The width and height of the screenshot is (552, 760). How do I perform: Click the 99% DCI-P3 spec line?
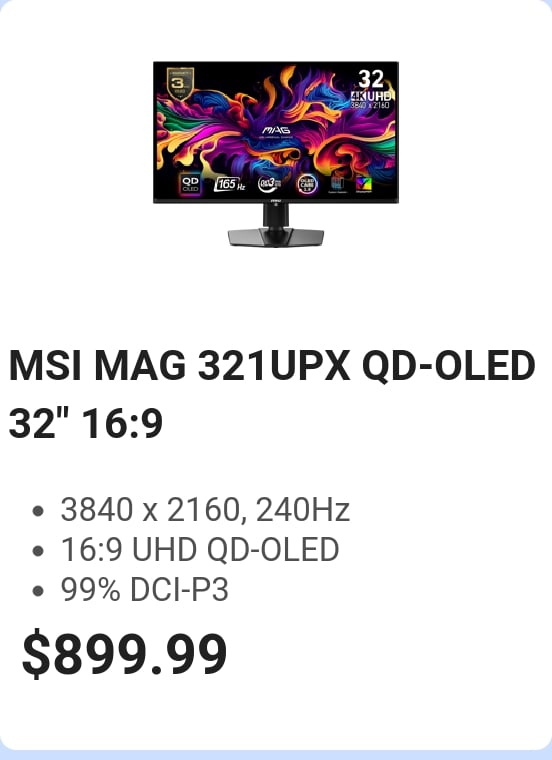[x=144, y=589]
